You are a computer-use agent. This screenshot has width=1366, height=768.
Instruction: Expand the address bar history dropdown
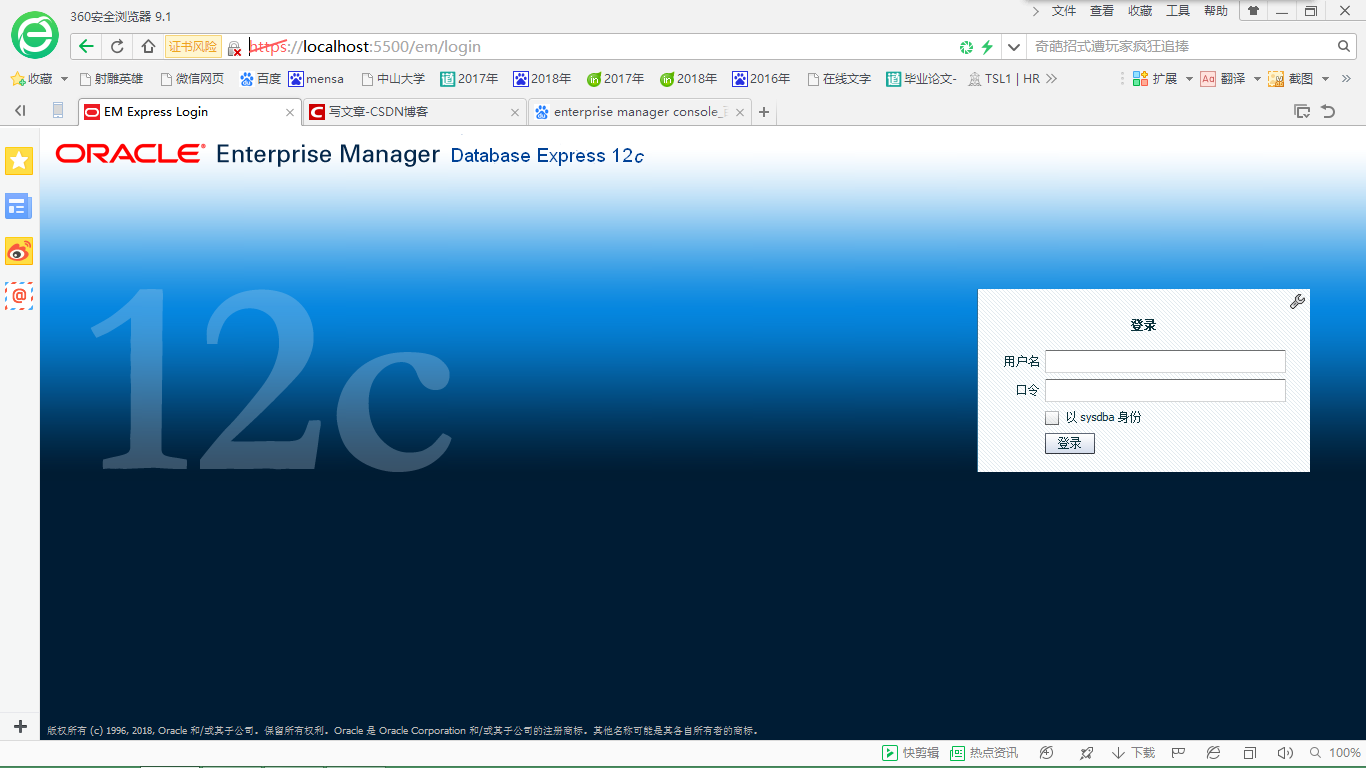[x=1014, y=47]
